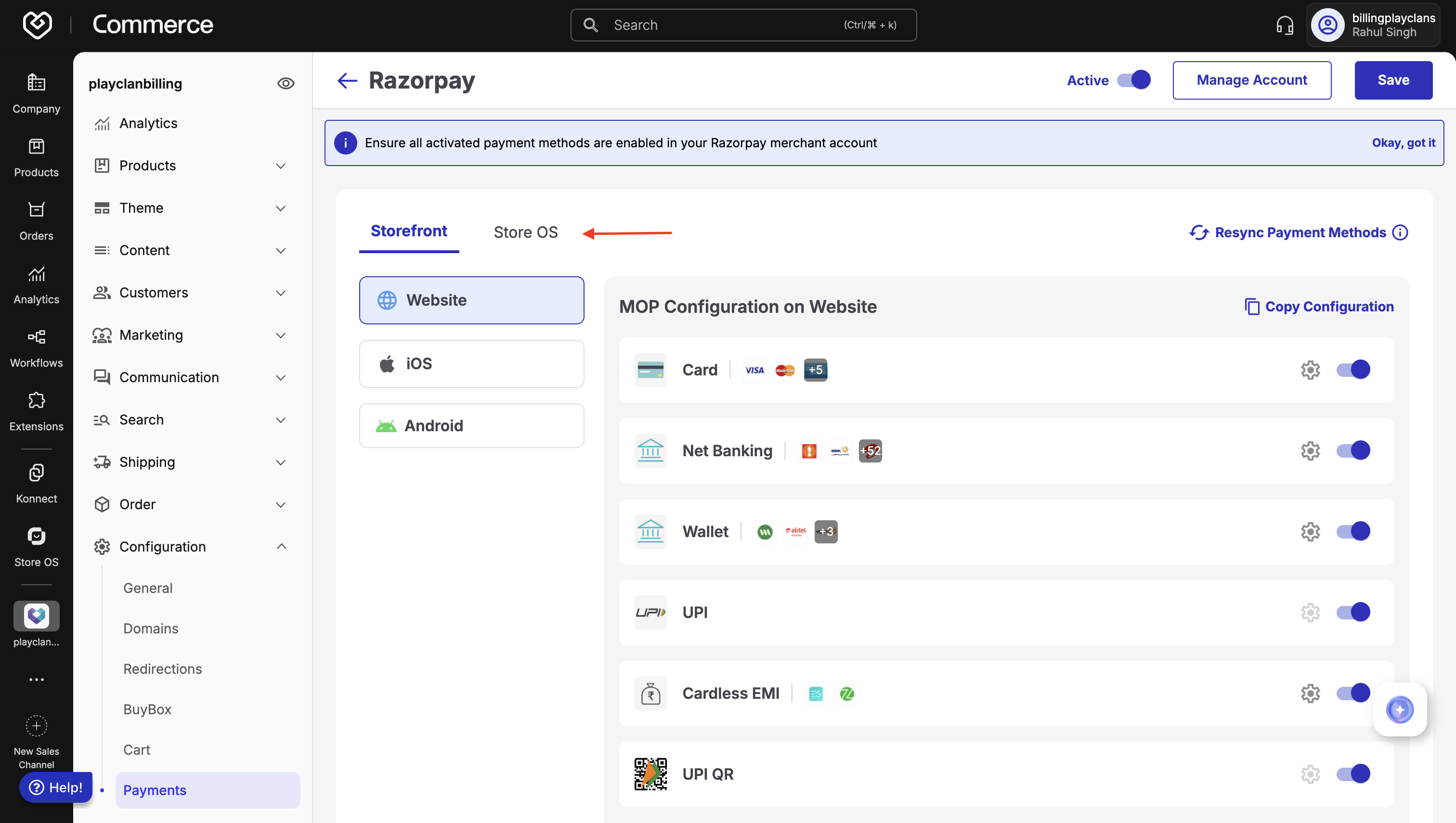Click the headset support icon

tap(1284, 25)
